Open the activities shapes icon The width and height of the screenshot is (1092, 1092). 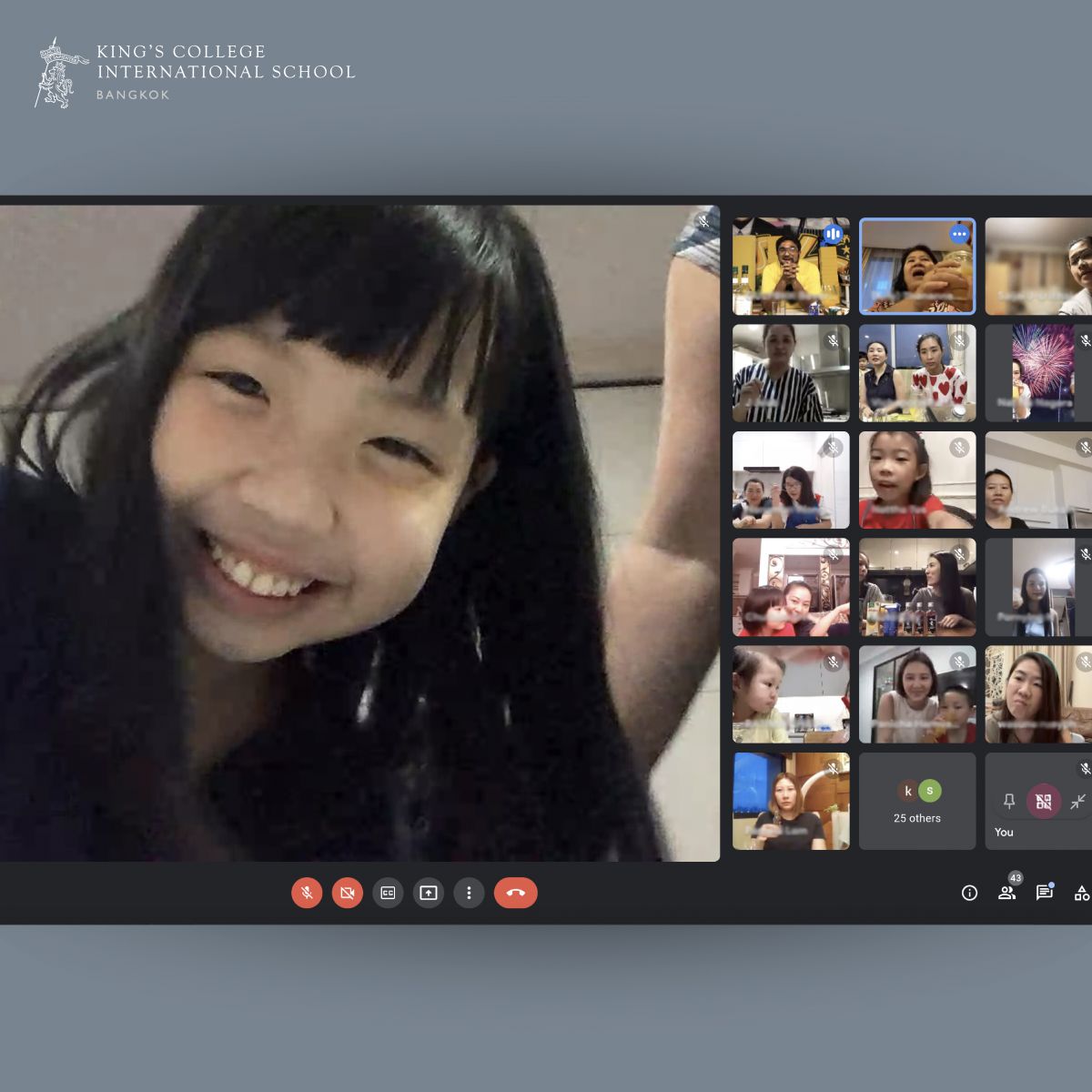pos(1081,893)
